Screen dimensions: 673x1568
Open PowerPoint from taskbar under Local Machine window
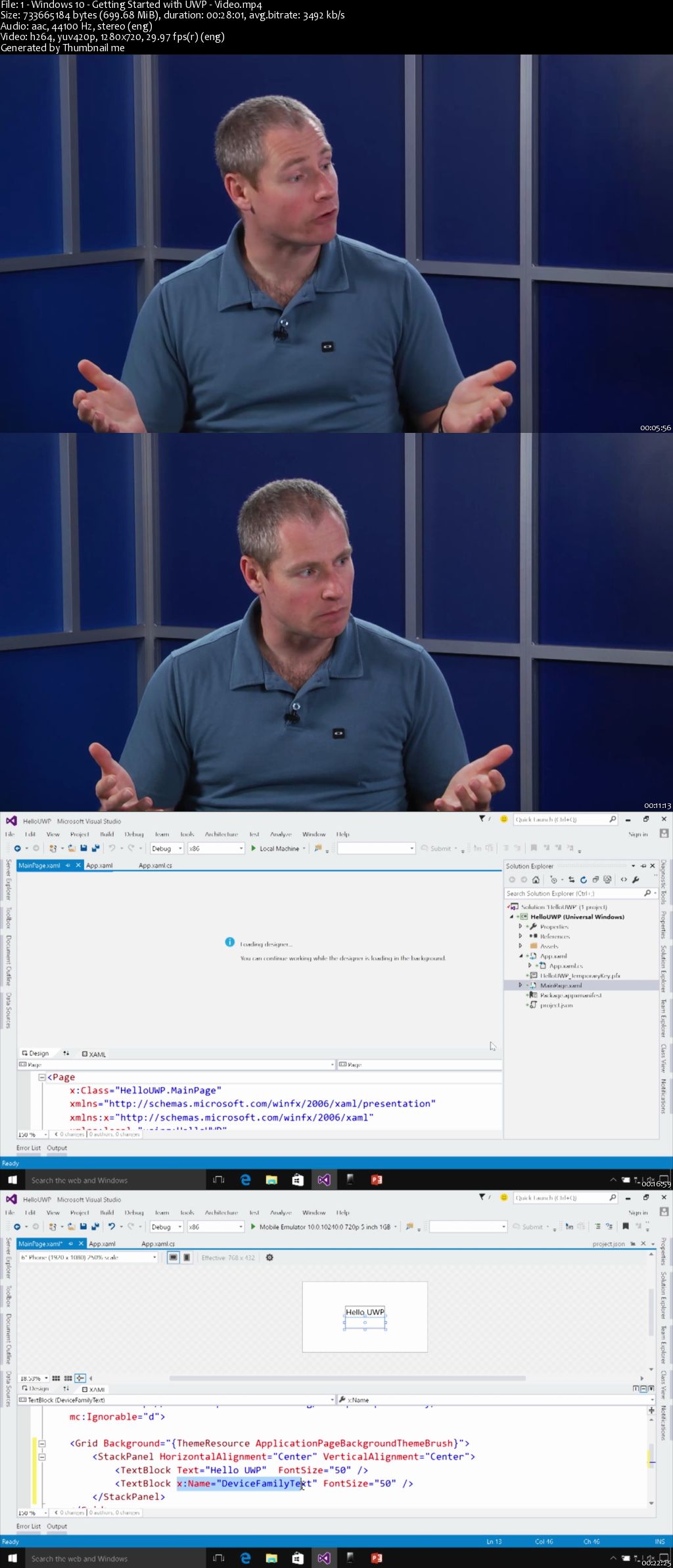click(377, 1180)
